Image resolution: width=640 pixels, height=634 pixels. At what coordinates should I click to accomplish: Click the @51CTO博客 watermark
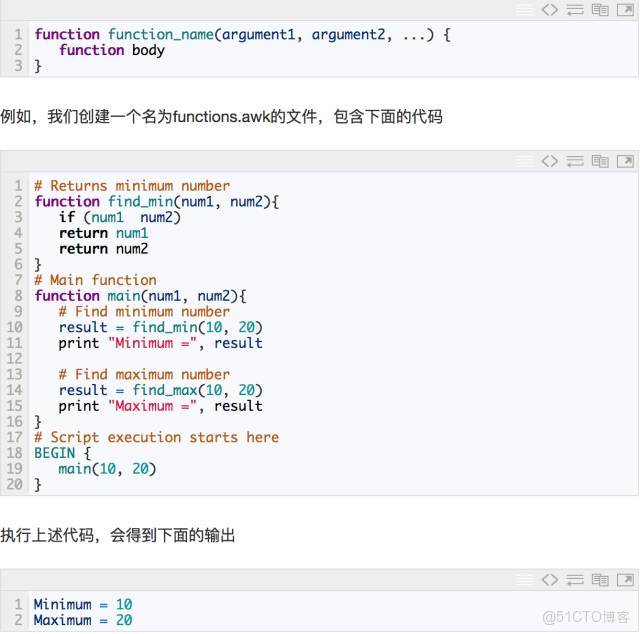pos(586,616)
